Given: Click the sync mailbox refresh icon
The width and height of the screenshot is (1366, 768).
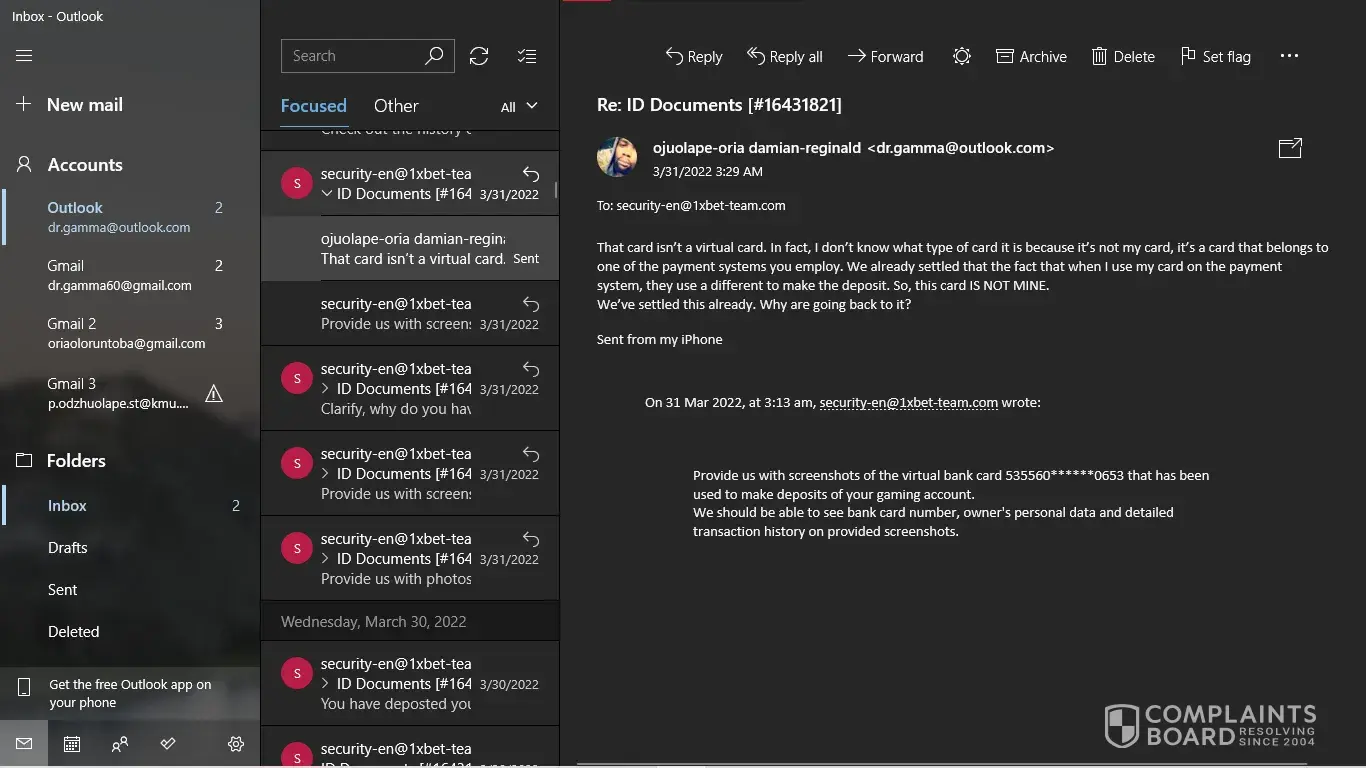Looking at the screenshot, I should tap(479, 56).
